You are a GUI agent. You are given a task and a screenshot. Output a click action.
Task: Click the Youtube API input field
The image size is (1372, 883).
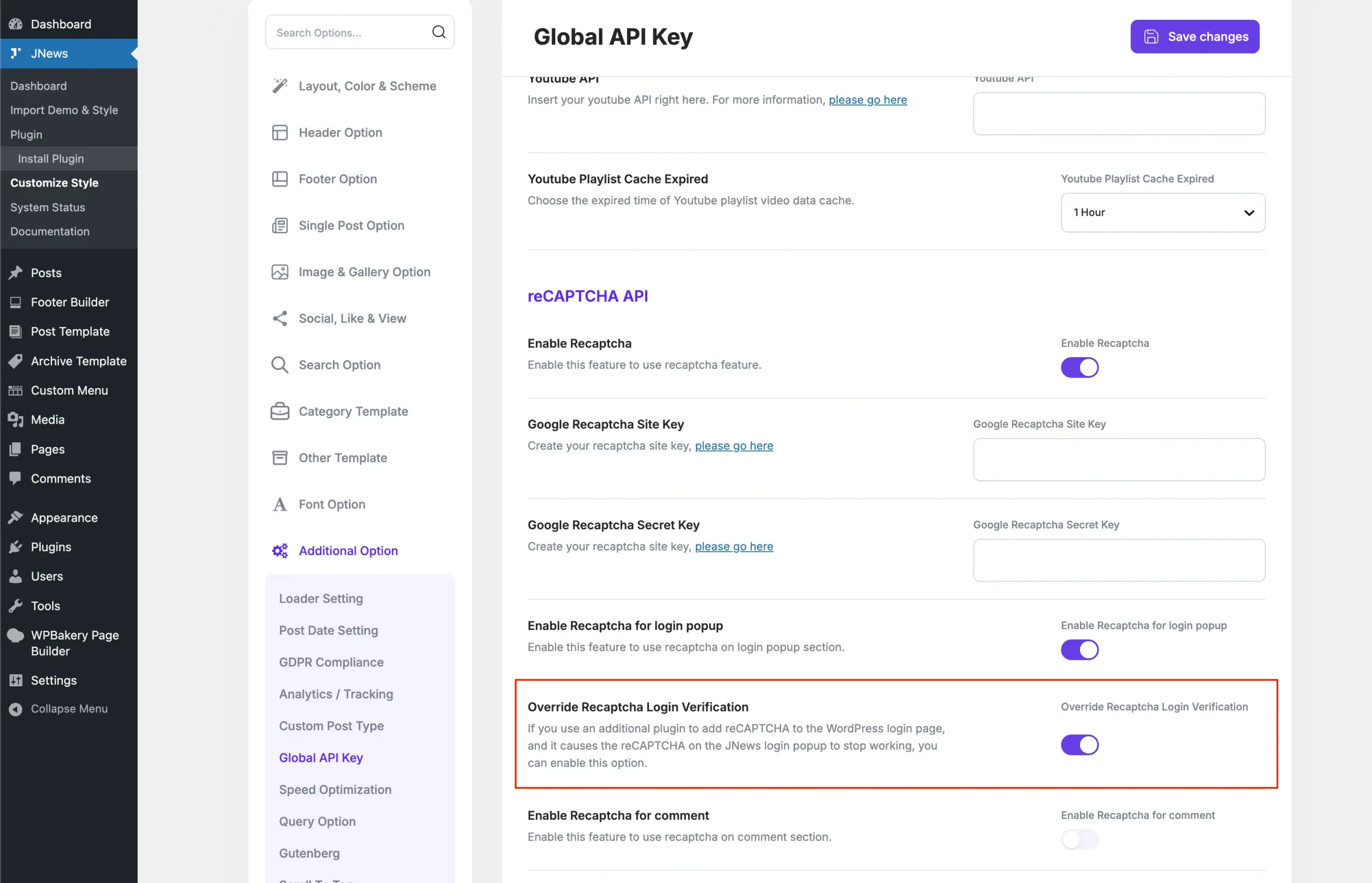(1119, 114)
